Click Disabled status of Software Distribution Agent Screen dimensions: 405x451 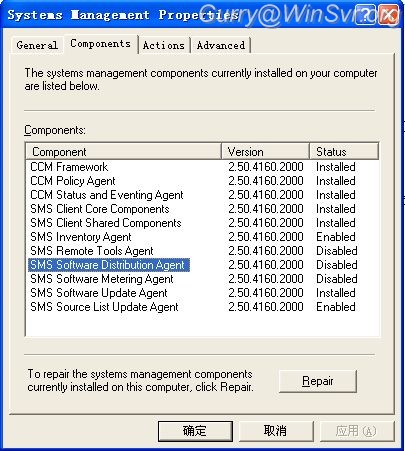[x=337, y=265]
